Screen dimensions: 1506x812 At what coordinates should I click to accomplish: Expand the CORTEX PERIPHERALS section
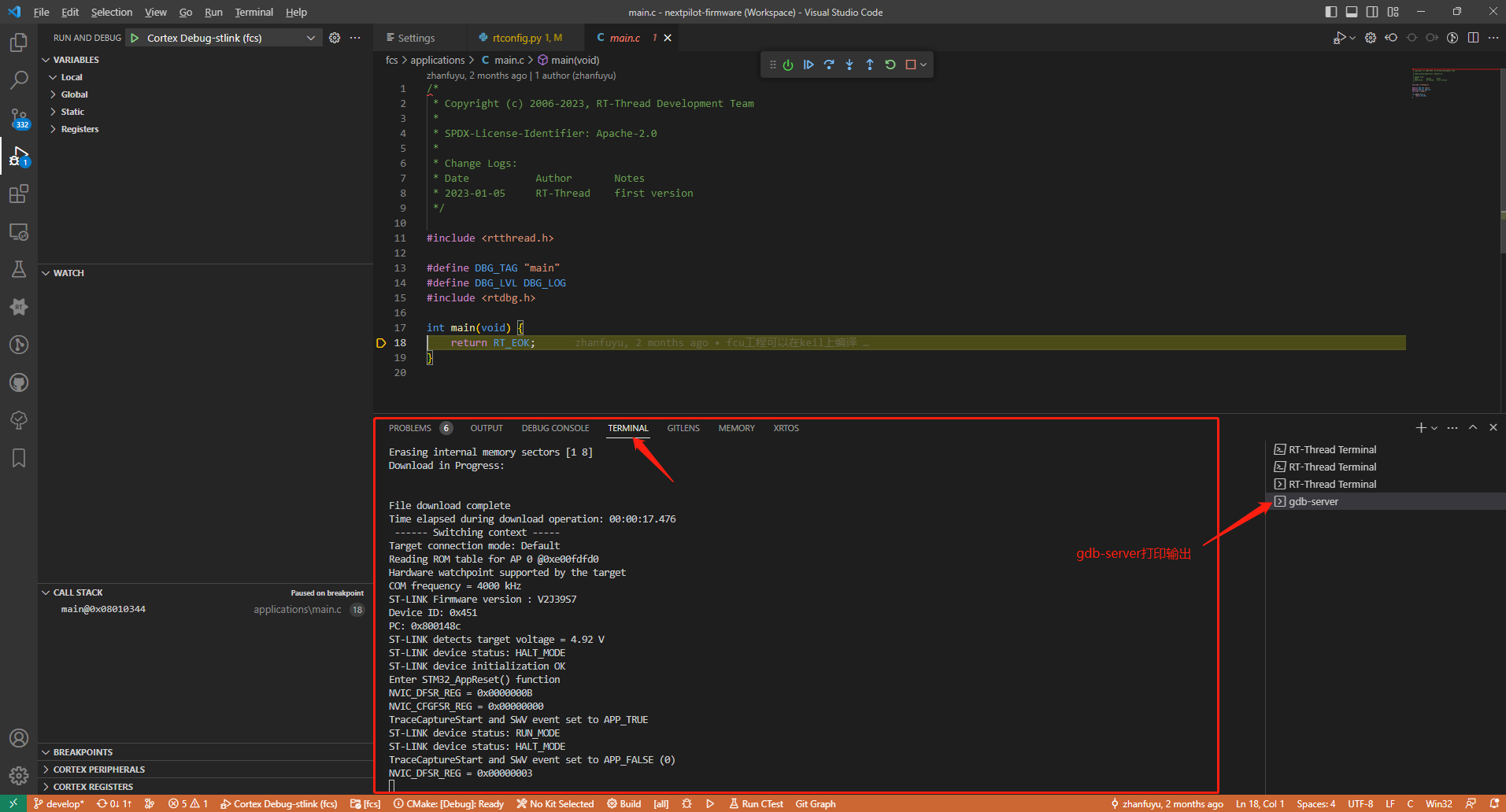(x=205, y=770)
